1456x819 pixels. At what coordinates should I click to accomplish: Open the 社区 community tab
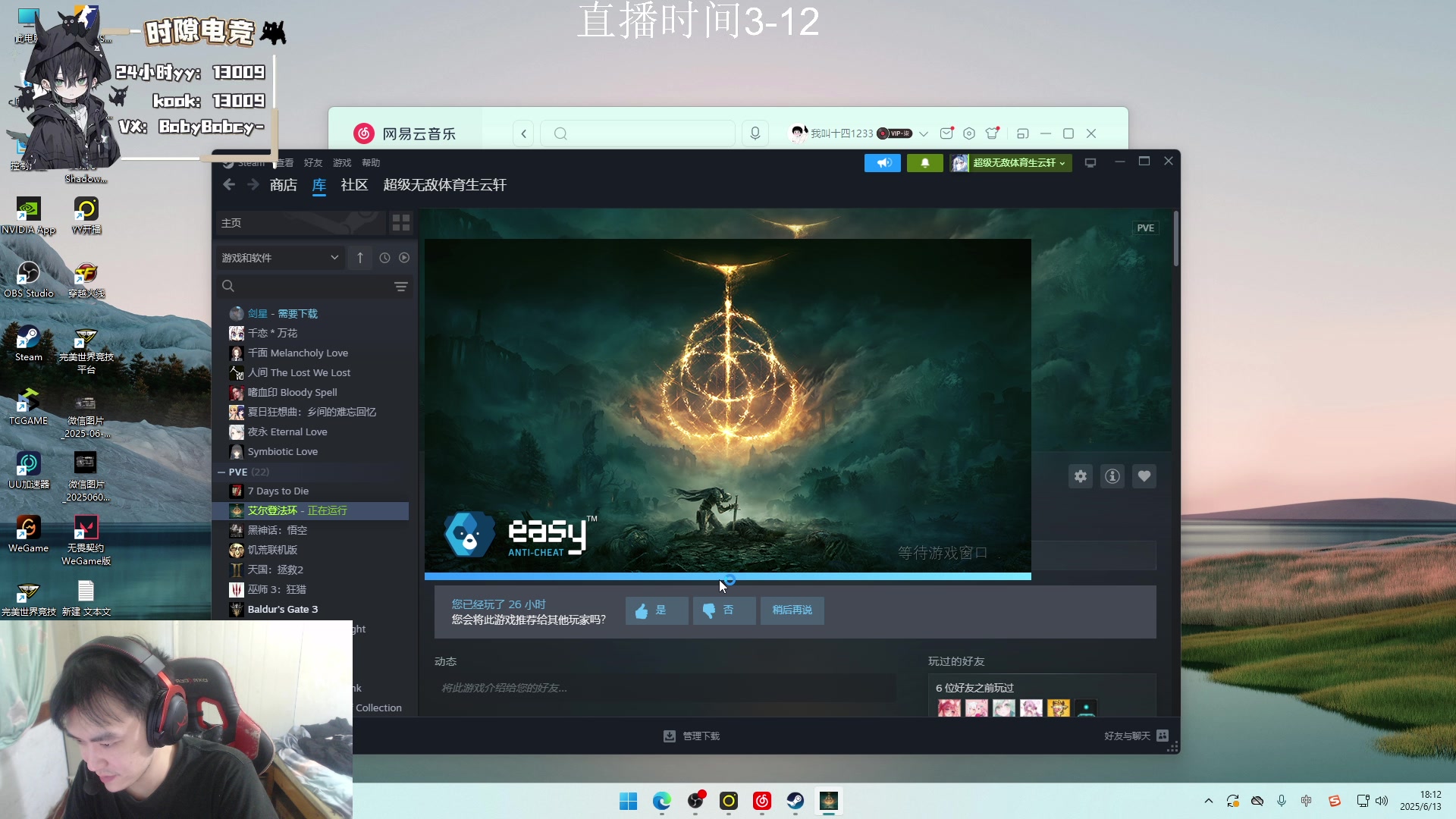[x=354, y=185]
